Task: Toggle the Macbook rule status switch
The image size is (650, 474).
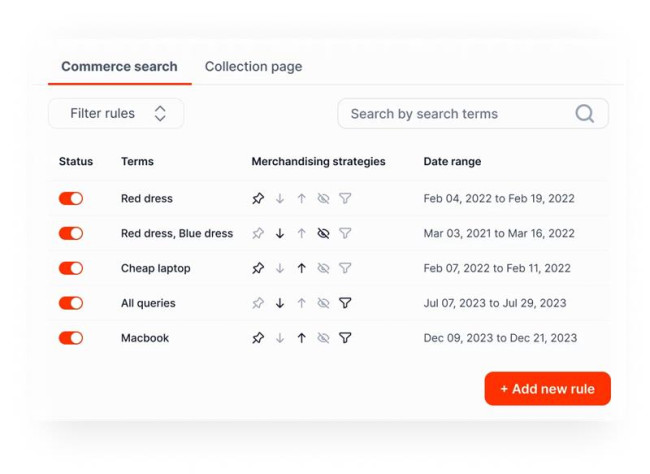Action: point(71,339)
